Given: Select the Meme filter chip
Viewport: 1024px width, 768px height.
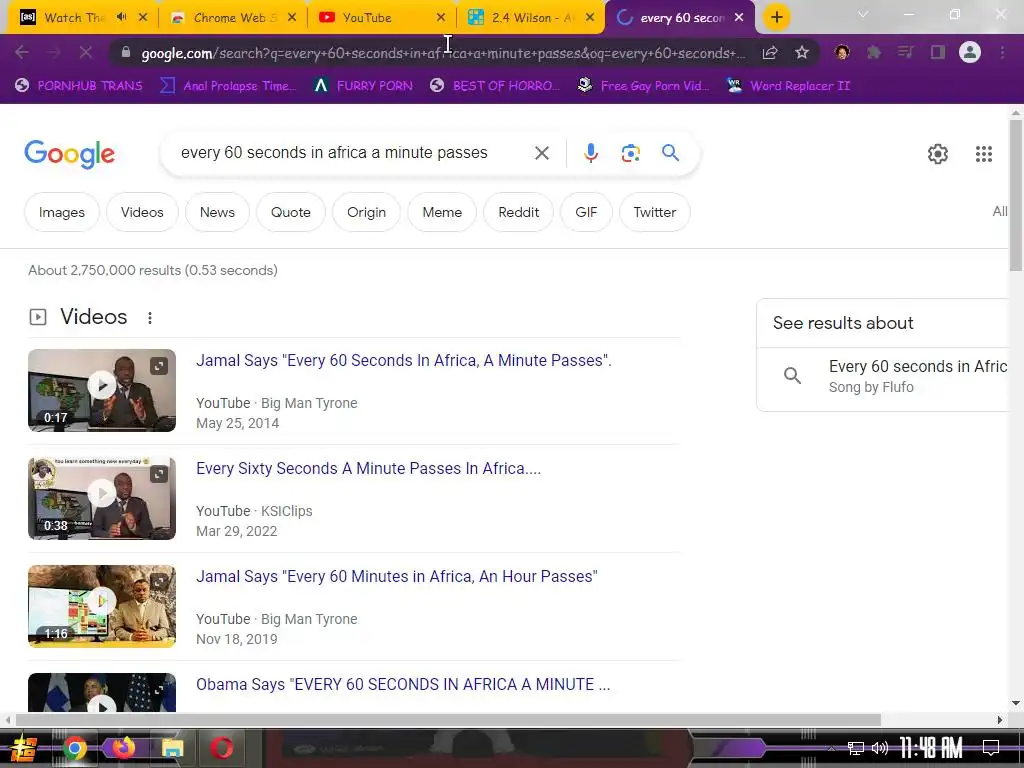Looking at the screenshot, I should point(442,212).
